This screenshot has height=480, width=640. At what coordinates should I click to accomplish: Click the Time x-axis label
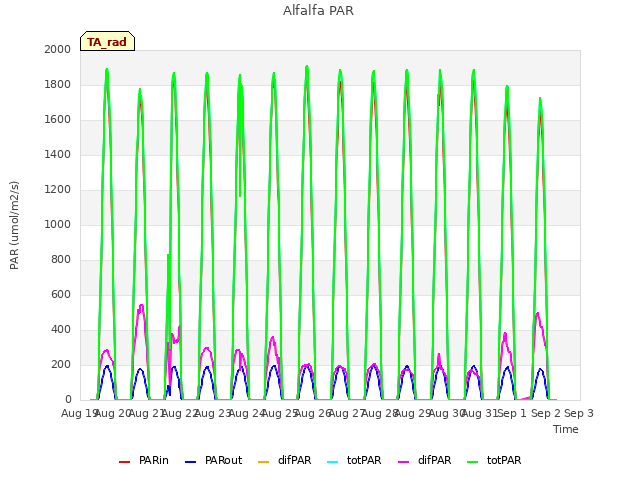point(566,429)
